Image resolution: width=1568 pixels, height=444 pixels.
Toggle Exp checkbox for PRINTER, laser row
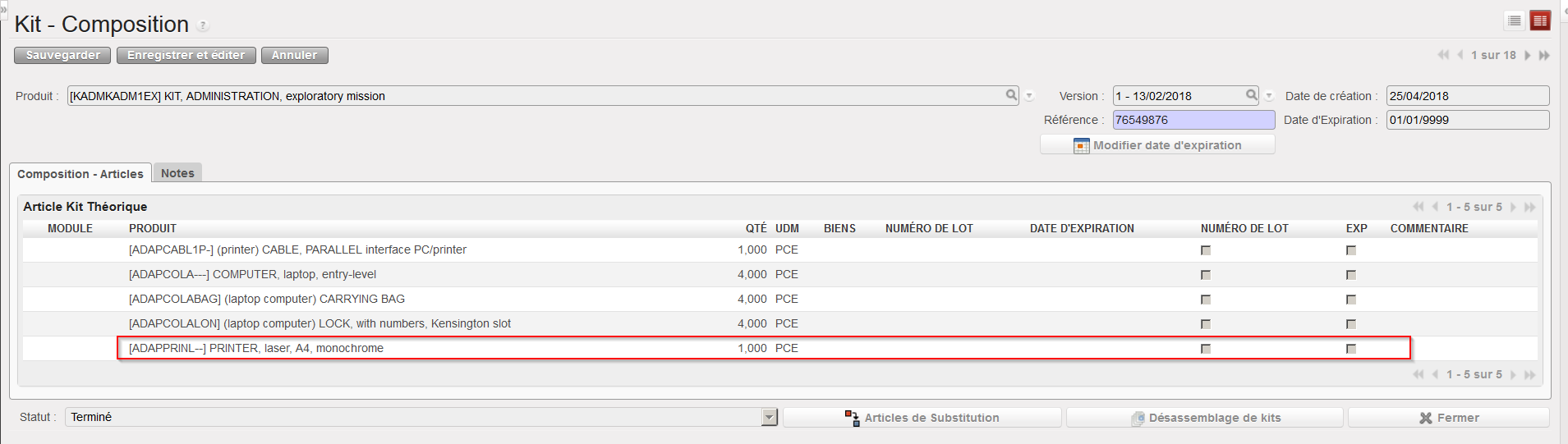(x=1351, y=349)
